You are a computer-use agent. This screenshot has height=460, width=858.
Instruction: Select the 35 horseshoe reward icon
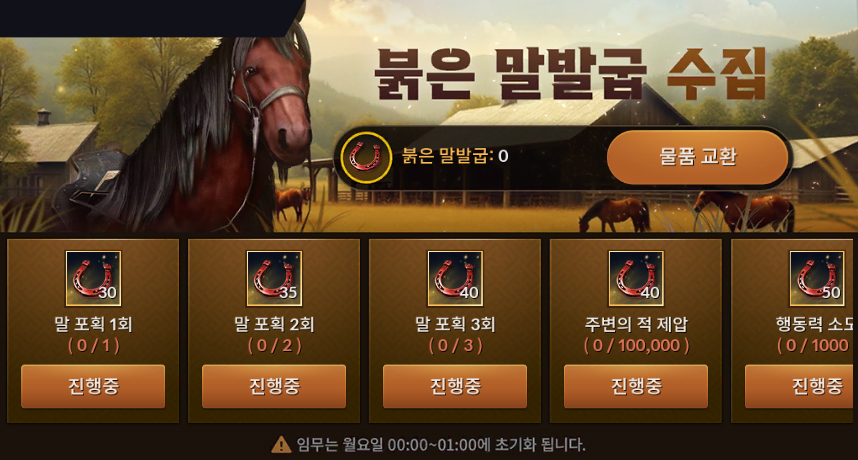click(274, 278)
